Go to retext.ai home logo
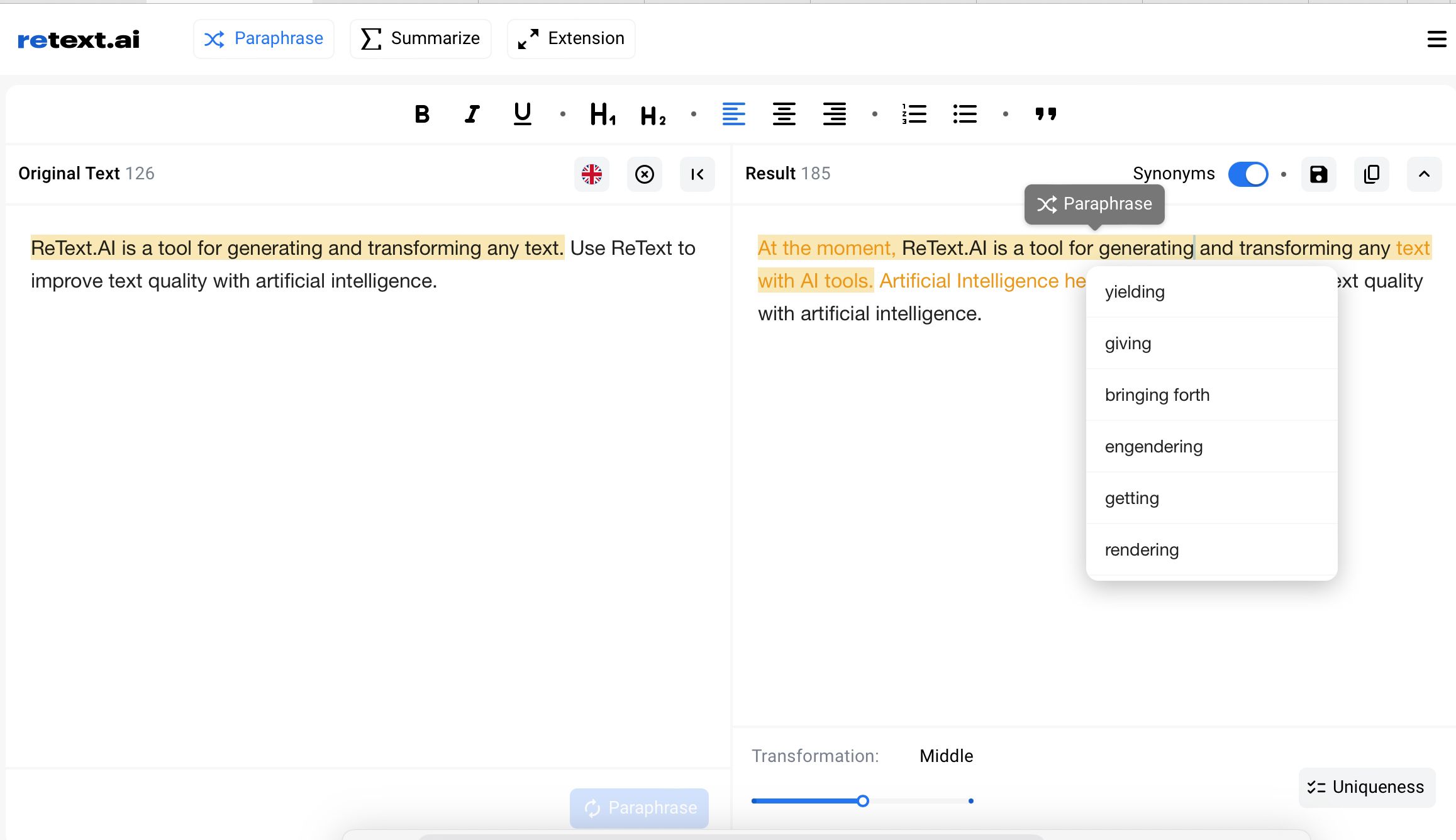Viewport: 1456px width, 840px height. (79, 40)
